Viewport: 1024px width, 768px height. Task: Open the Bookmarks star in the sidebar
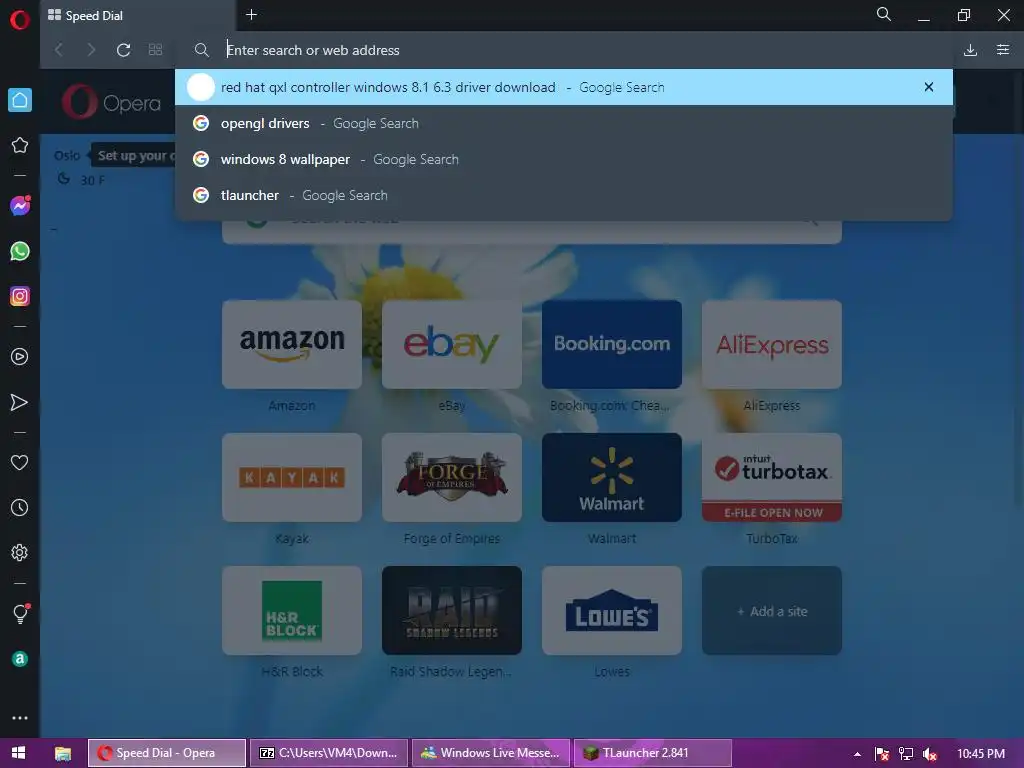tap(20, 145)
